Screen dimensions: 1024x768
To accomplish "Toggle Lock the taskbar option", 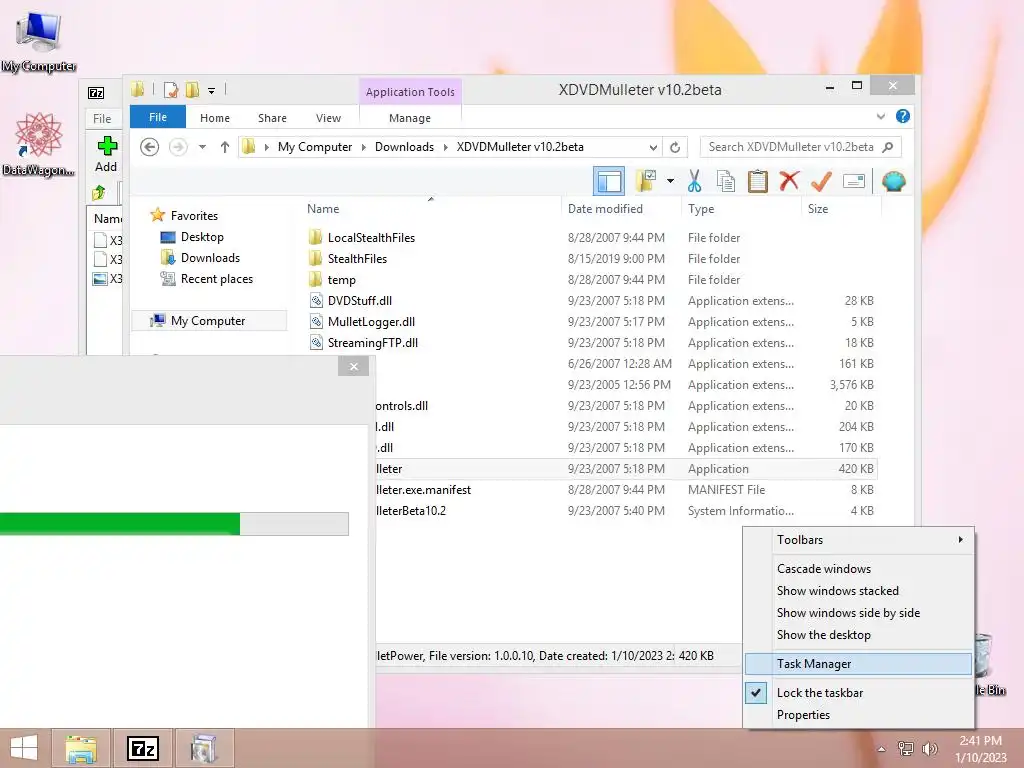I will (x=858, y=692).
